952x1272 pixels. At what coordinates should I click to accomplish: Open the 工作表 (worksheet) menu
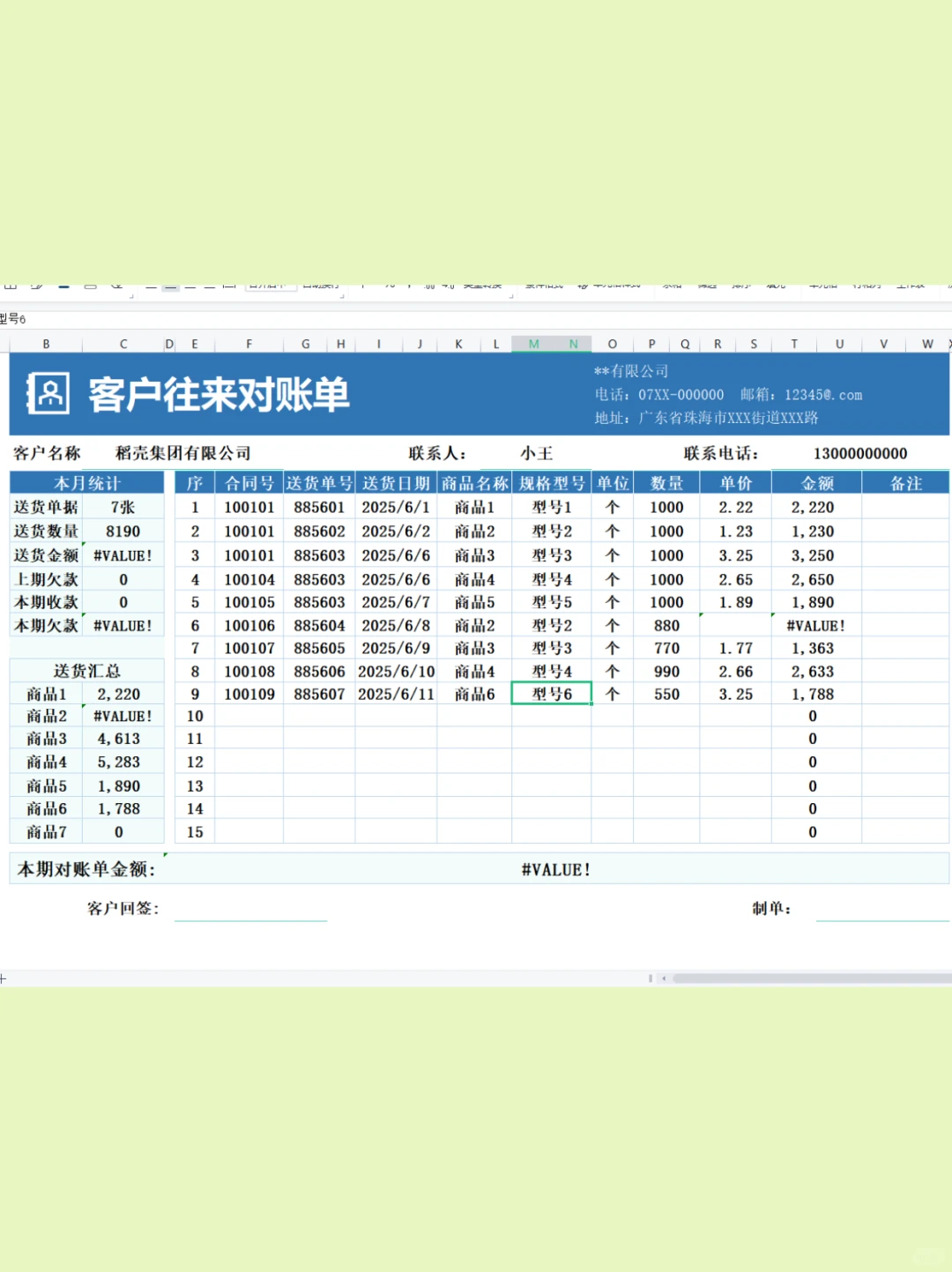[x=911, y=285]
